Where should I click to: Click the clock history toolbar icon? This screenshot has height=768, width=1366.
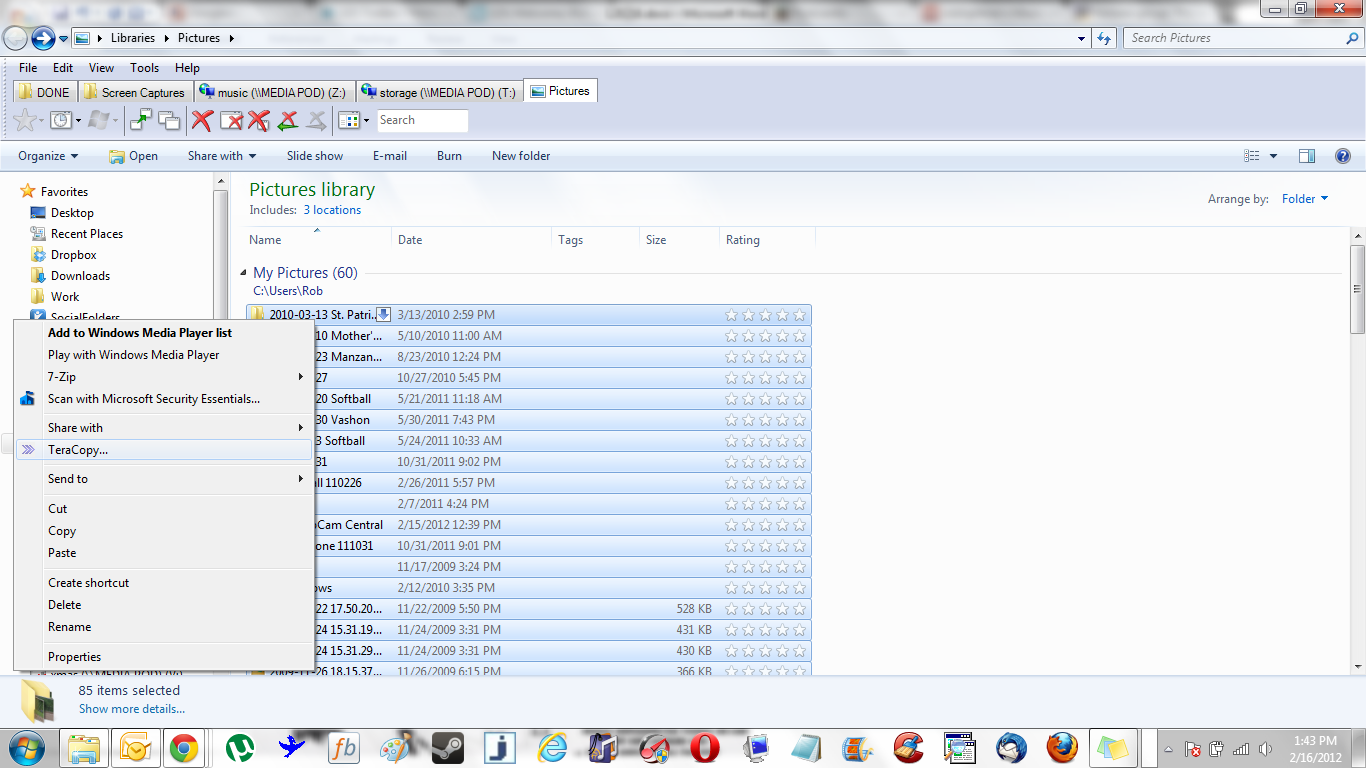pos(61,120)
